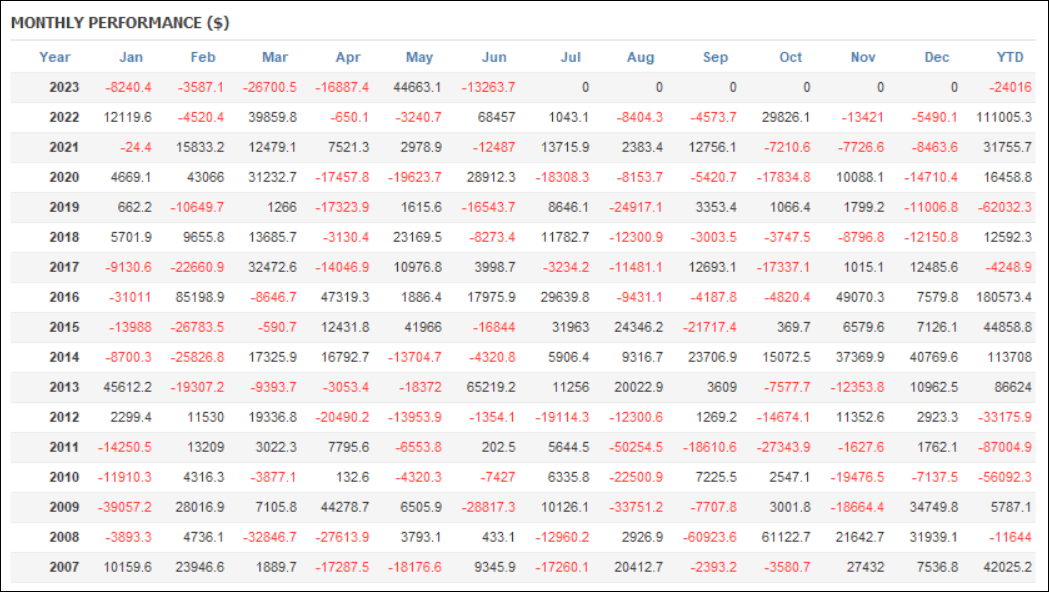Viewport: 1049px width, 592px height.
Task: Select May 2023 value 44663.1
Action: click(x=417, y=88)
